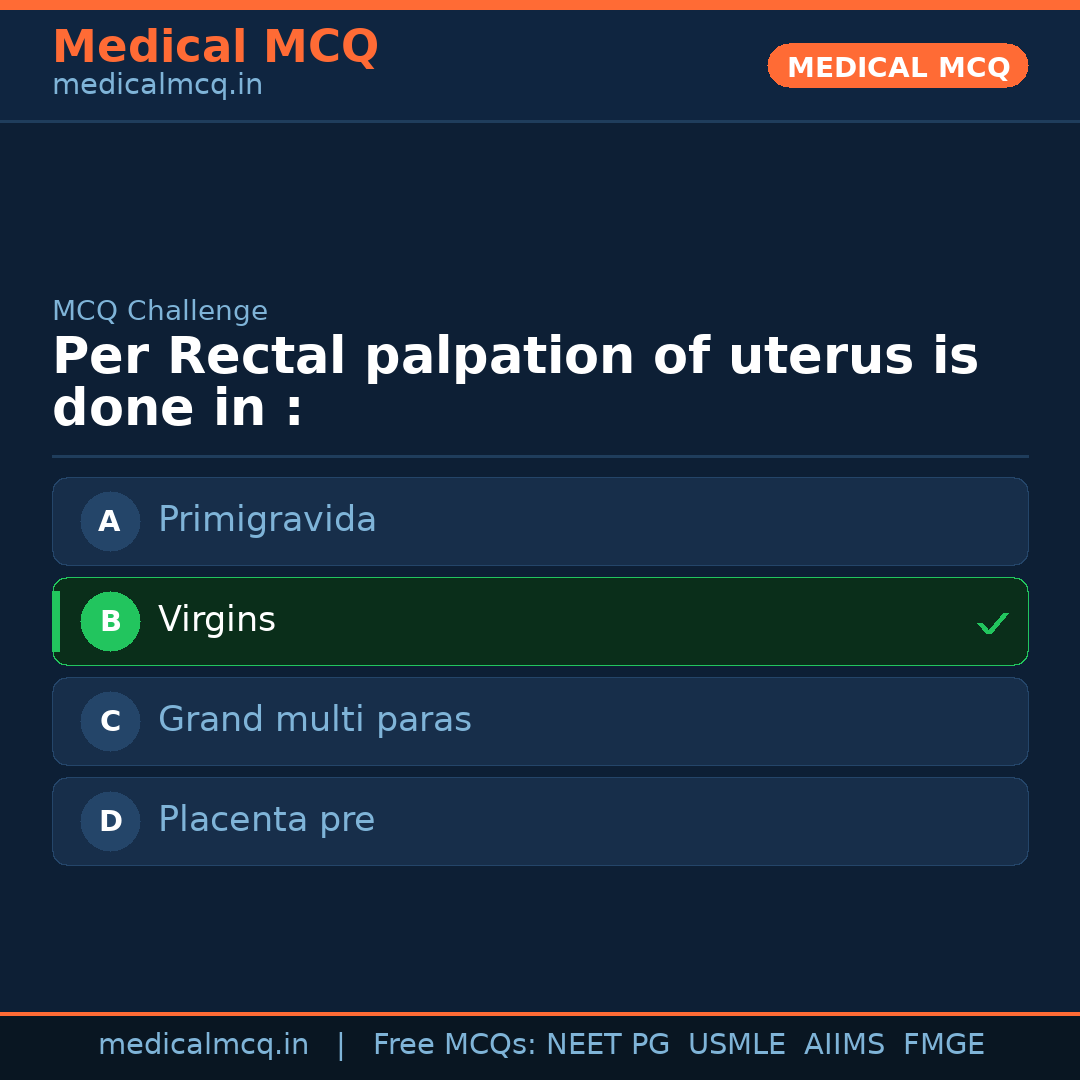This screenshot has width=1080, height=1080.
Task: Click the Free MCQs footer label
Action: (454, 1045)
